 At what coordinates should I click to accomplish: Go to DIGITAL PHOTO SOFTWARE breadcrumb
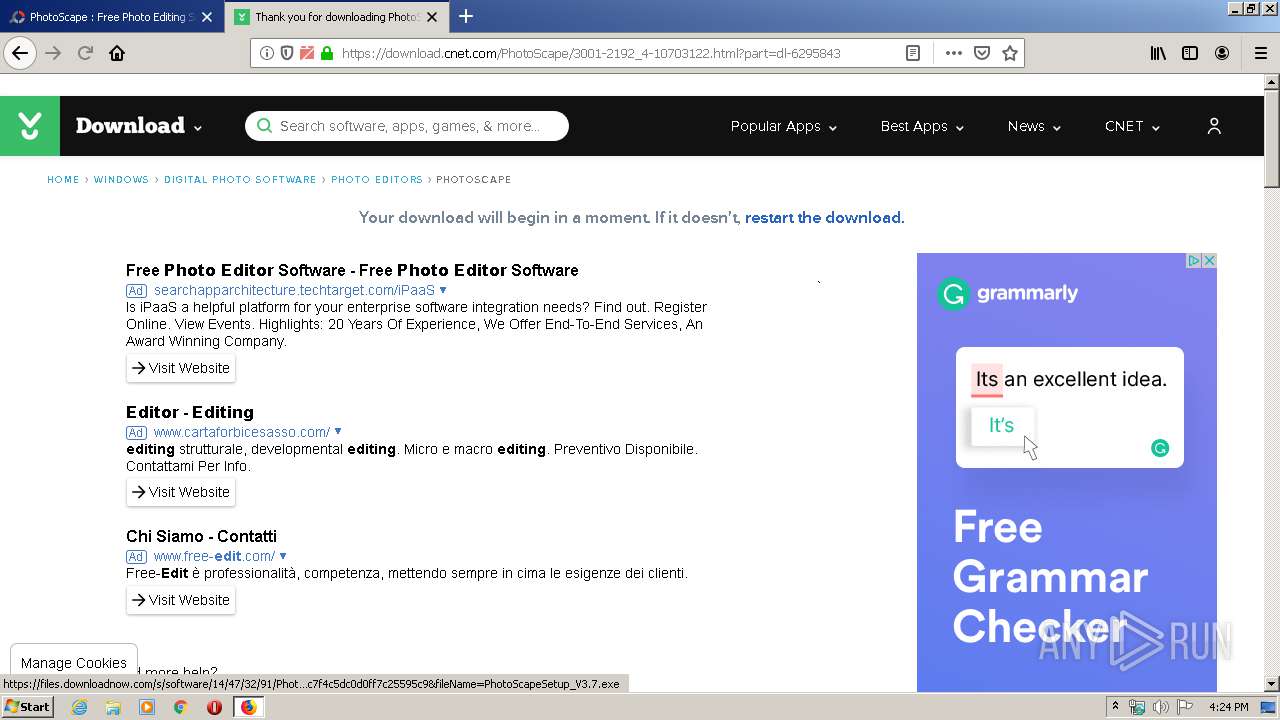pos(240,180)
